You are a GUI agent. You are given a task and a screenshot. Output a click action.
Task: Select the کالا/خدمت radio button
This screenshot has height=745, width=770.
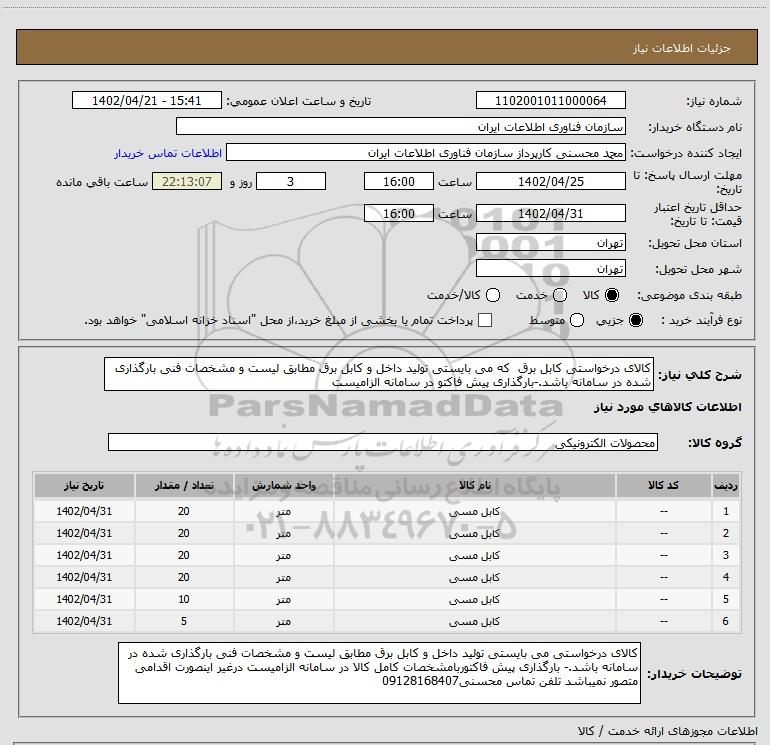[x=493, y=295]
